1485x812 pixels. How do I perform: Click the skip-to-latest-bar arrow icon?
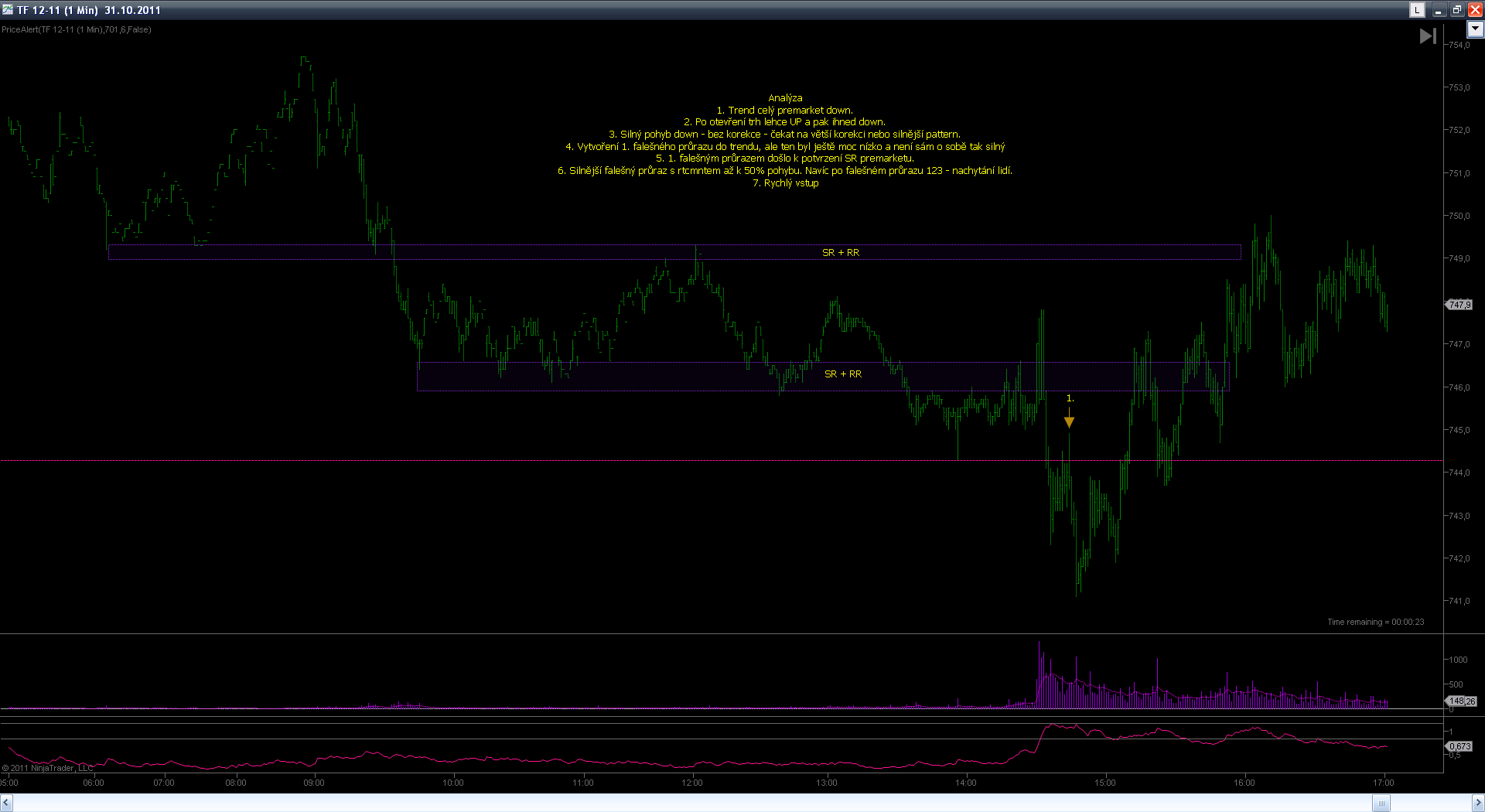[x=1428, y=36]
